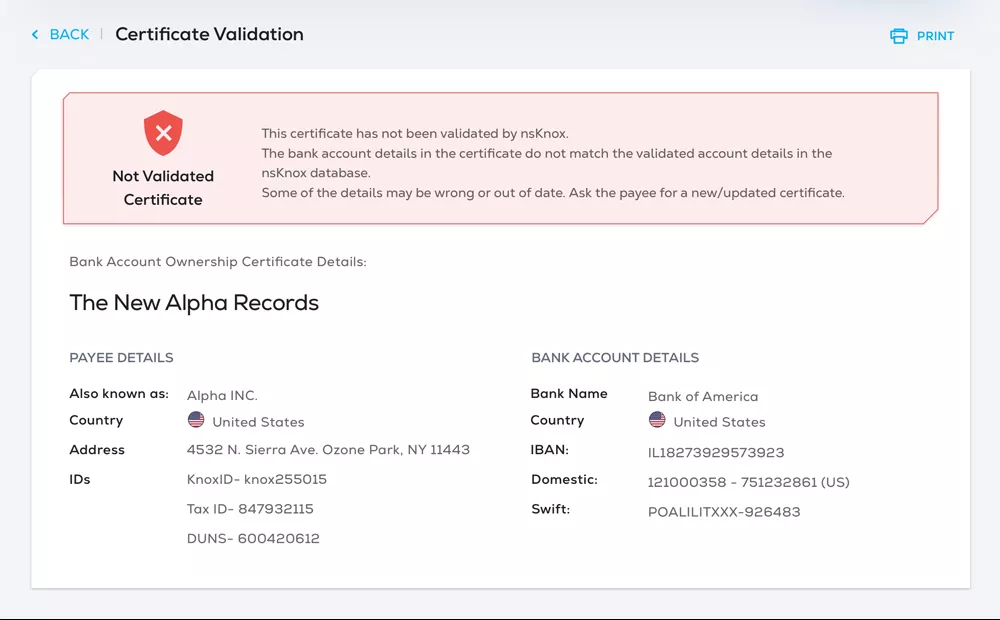Click the Tax ID 847932115 entry
1000x620 pixels.
tap(250, 509)
